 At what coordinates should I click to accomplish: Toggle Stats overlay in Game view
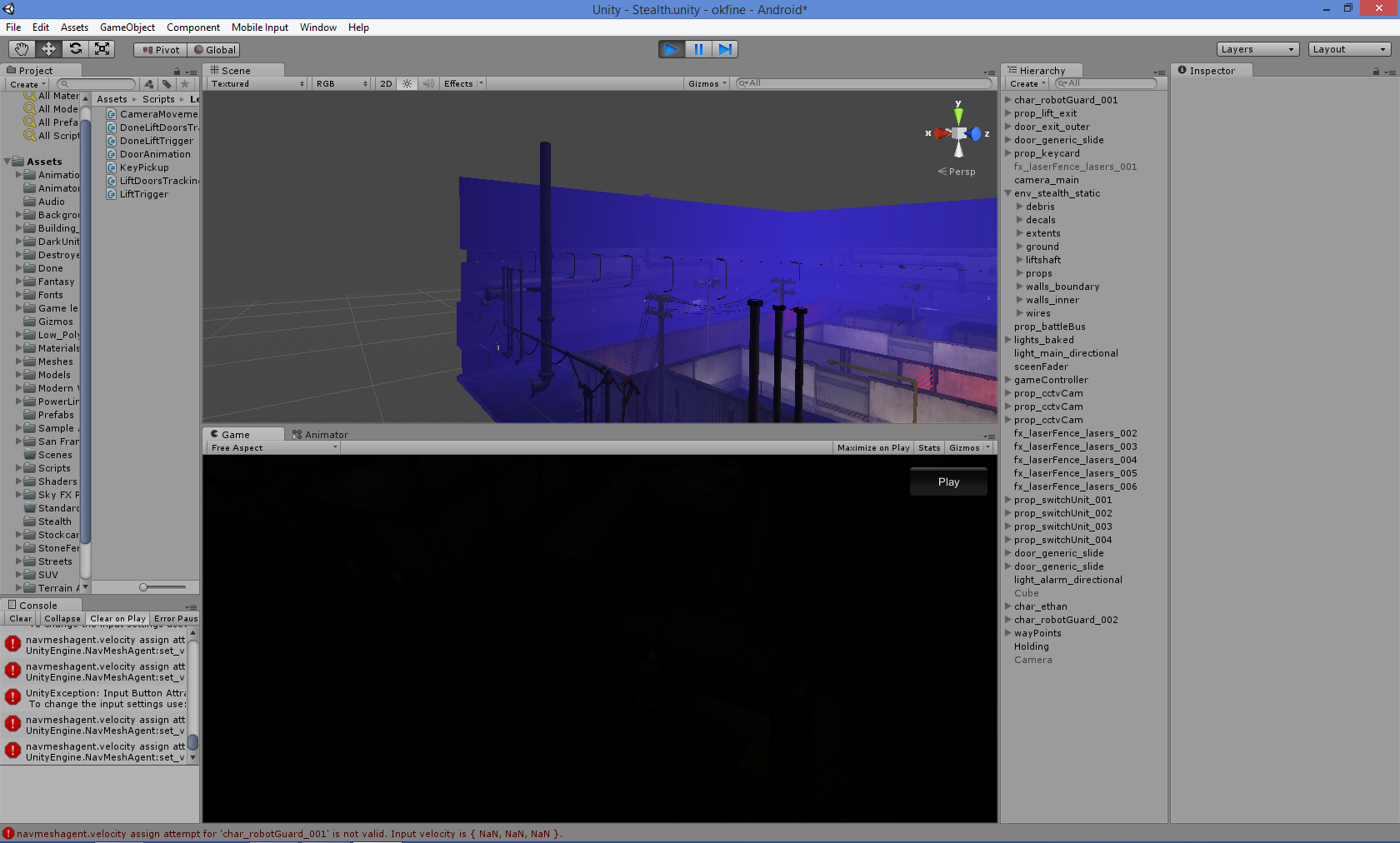(929, 448)
